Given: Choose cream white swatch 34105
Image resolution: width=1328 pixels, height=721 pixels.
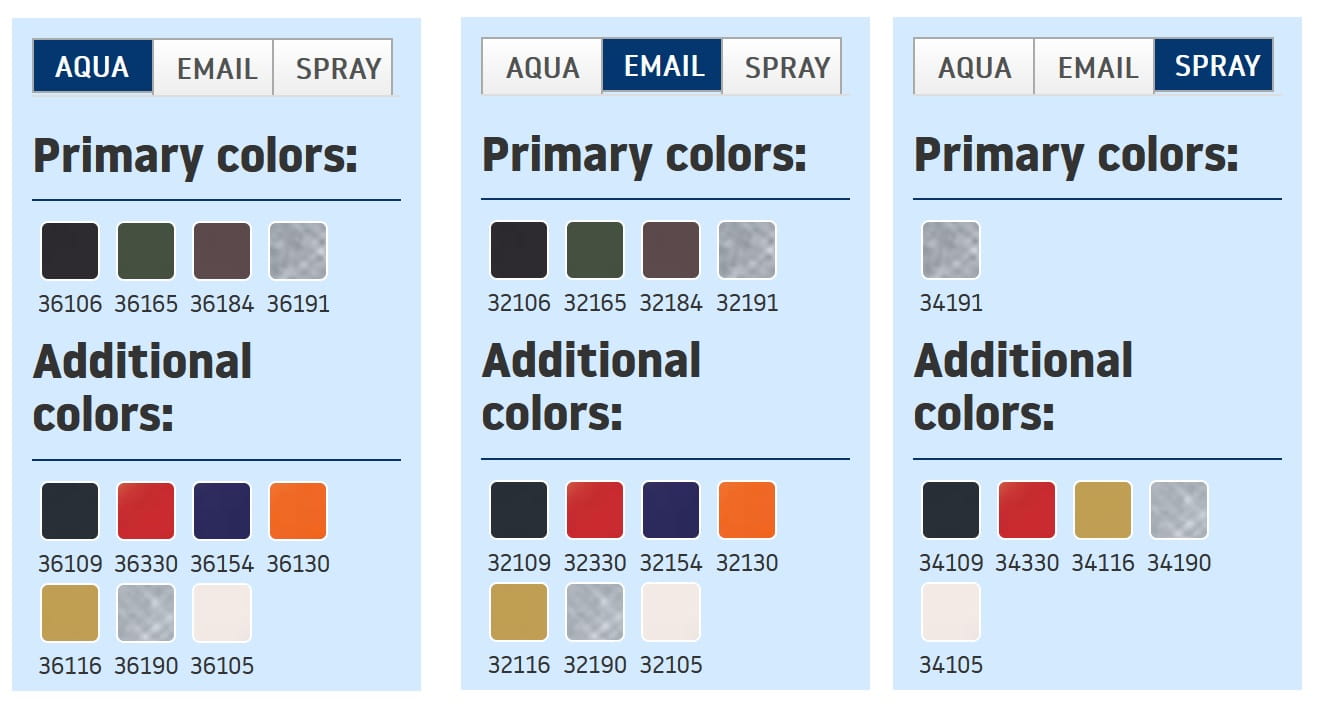Looking at the screenshot, I should [951, 612].
